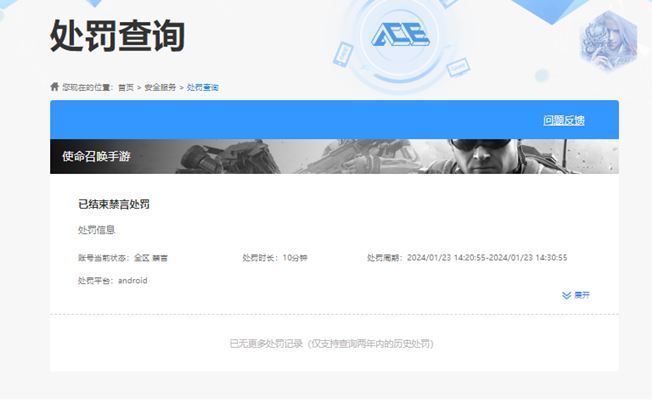Select the 处罚查询 breadcrumb link

pos(203,87)
